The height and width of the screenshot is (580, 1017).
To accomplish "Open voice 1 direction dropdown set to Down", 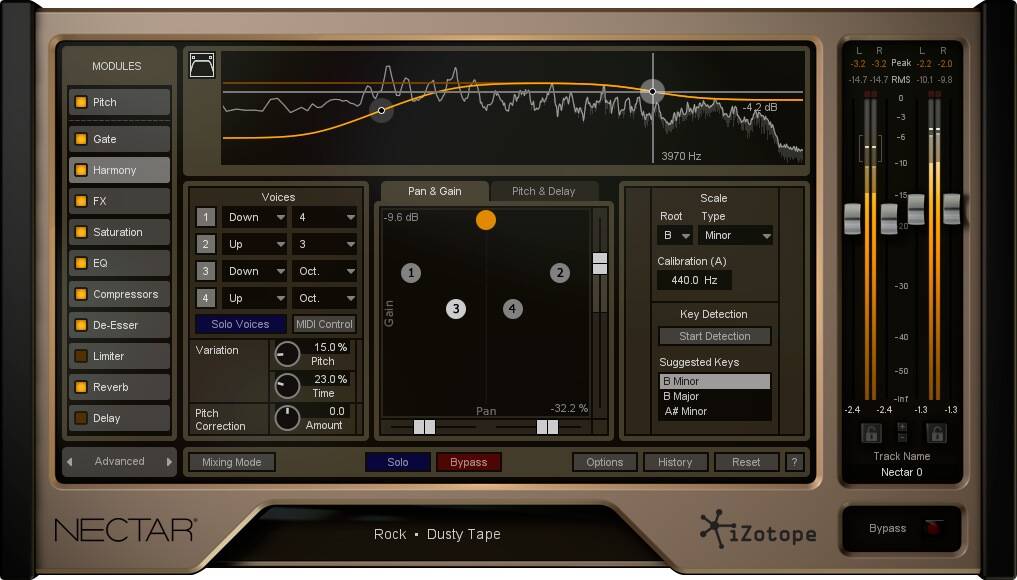I will click(254, 217).
